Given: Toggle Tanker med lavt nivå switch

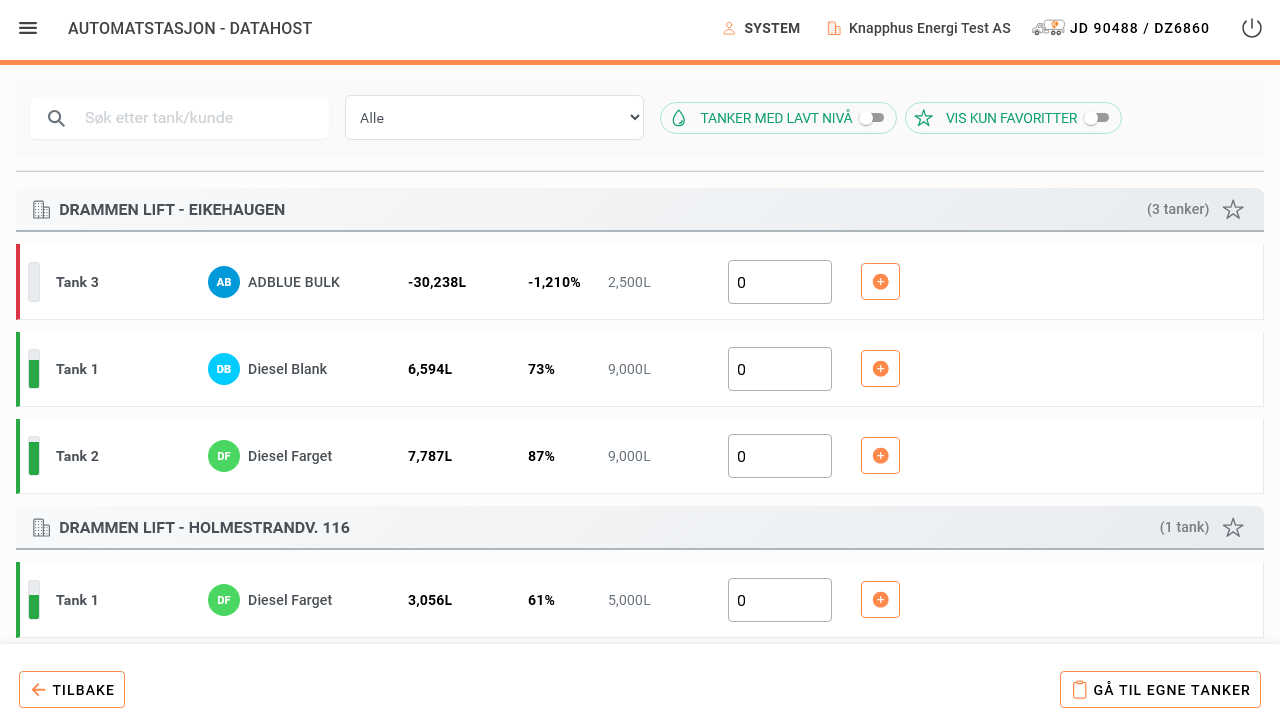Looking at the screenshot, I should (x=872, y=118).
